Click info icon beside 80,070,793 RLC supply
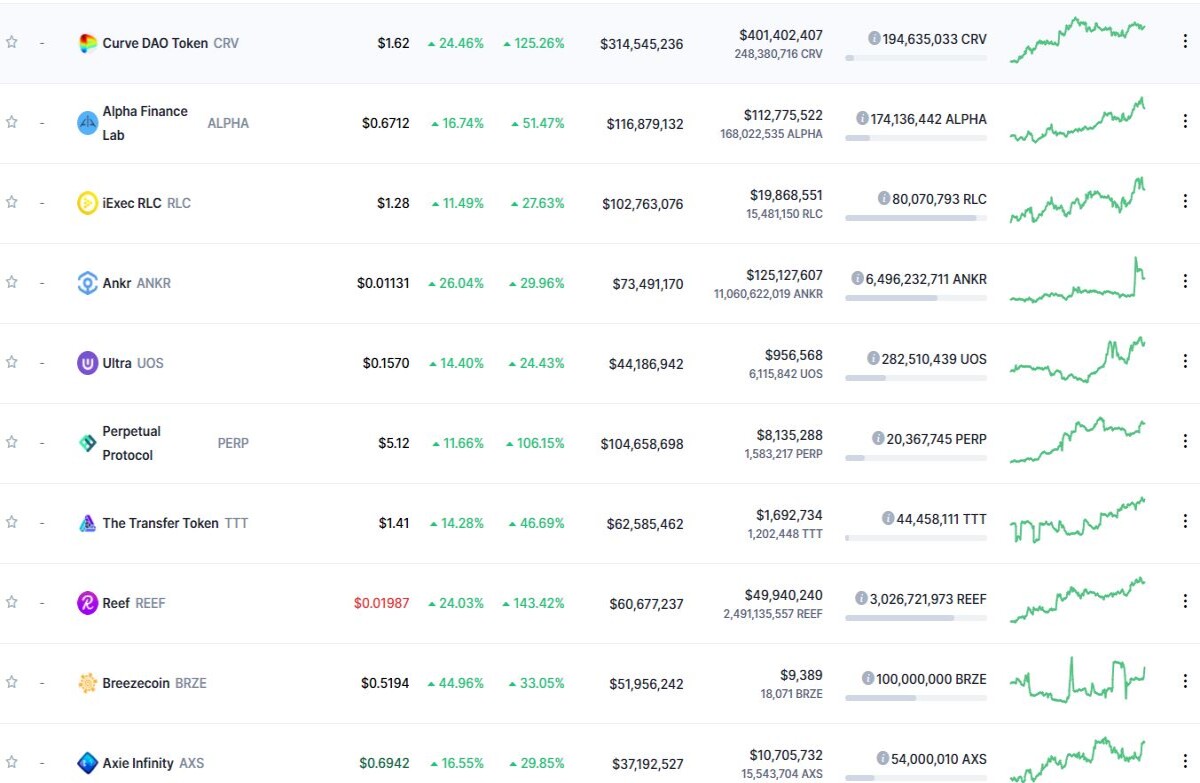Image resolution: width=1200 pixels, height=783 pixels. [x=884, y=198]
